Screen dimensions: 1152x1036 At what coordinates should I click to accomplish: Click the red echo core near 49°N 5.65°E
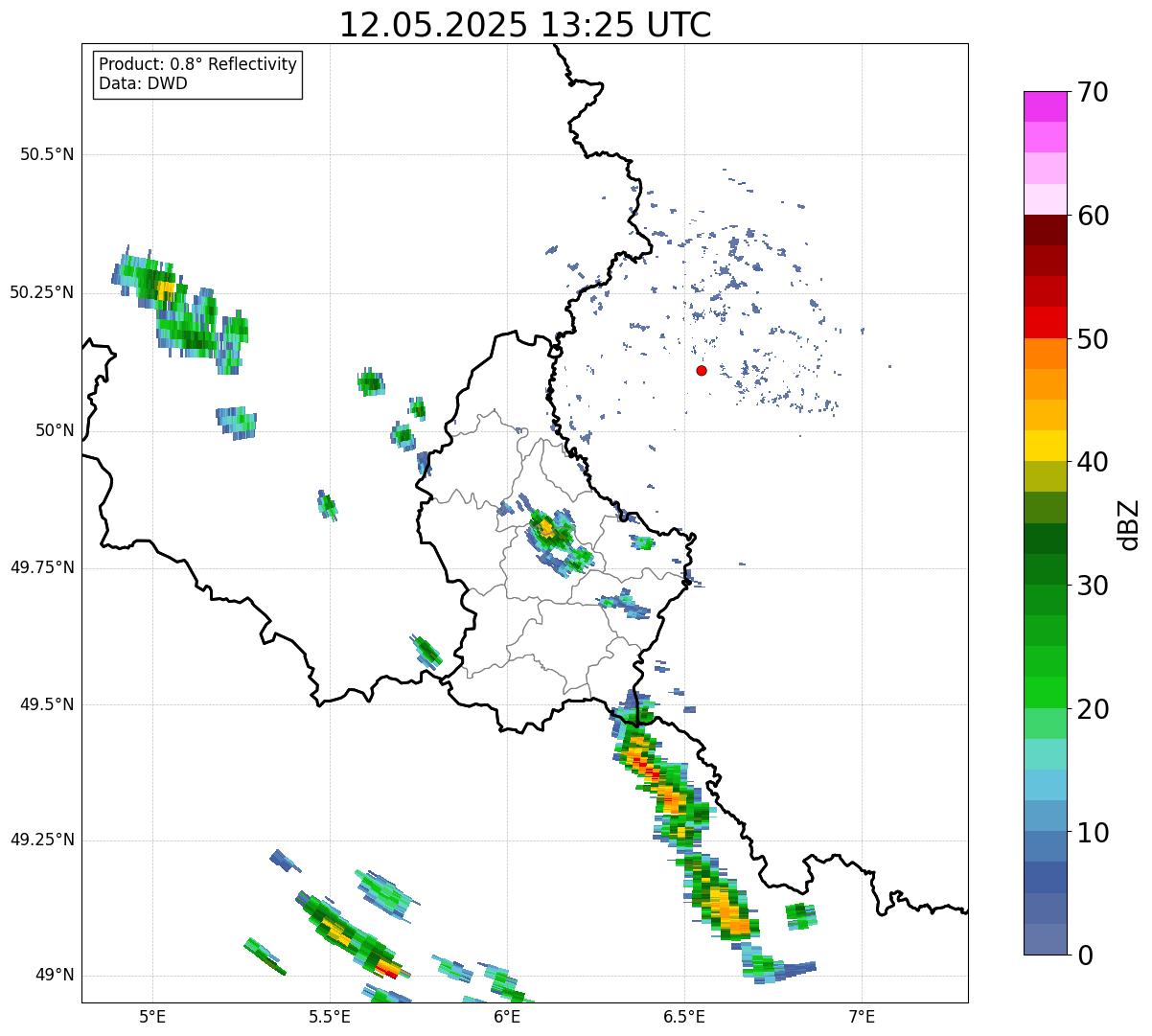pos(386,969)
